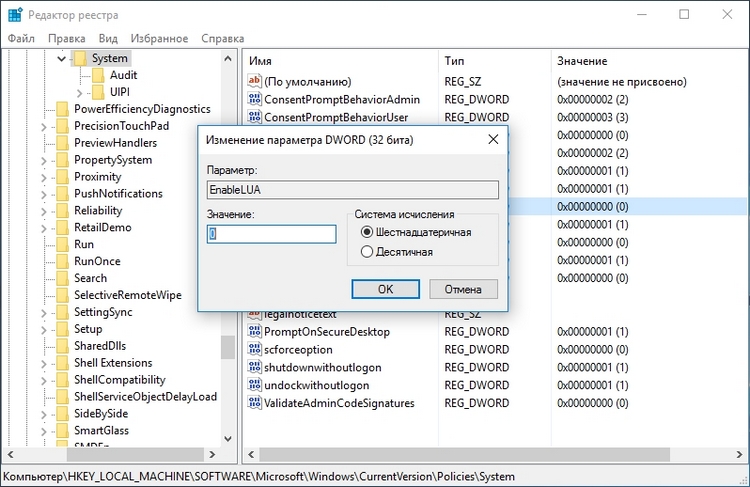Select the RetailDemo key in tree

click(102, 227)
